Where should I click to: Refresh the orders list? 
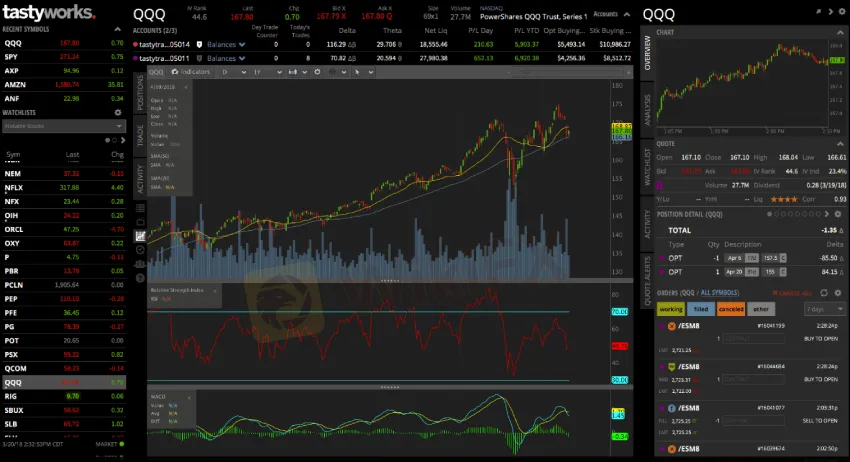point(824,293)
